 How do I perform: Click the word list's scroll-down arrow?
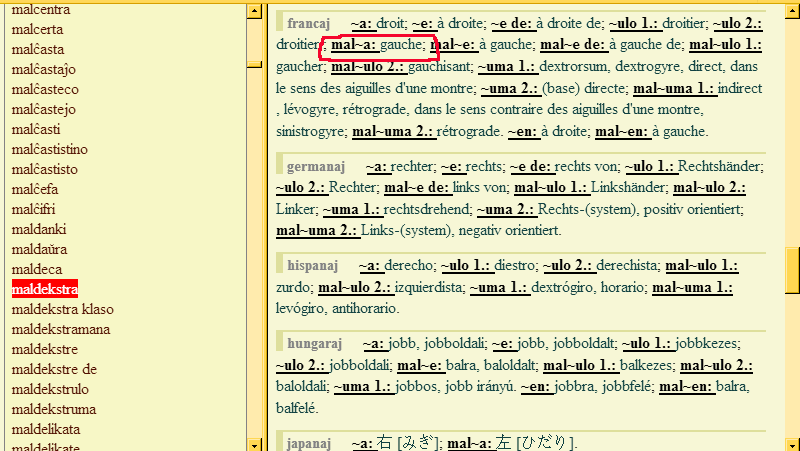[254, 445]
